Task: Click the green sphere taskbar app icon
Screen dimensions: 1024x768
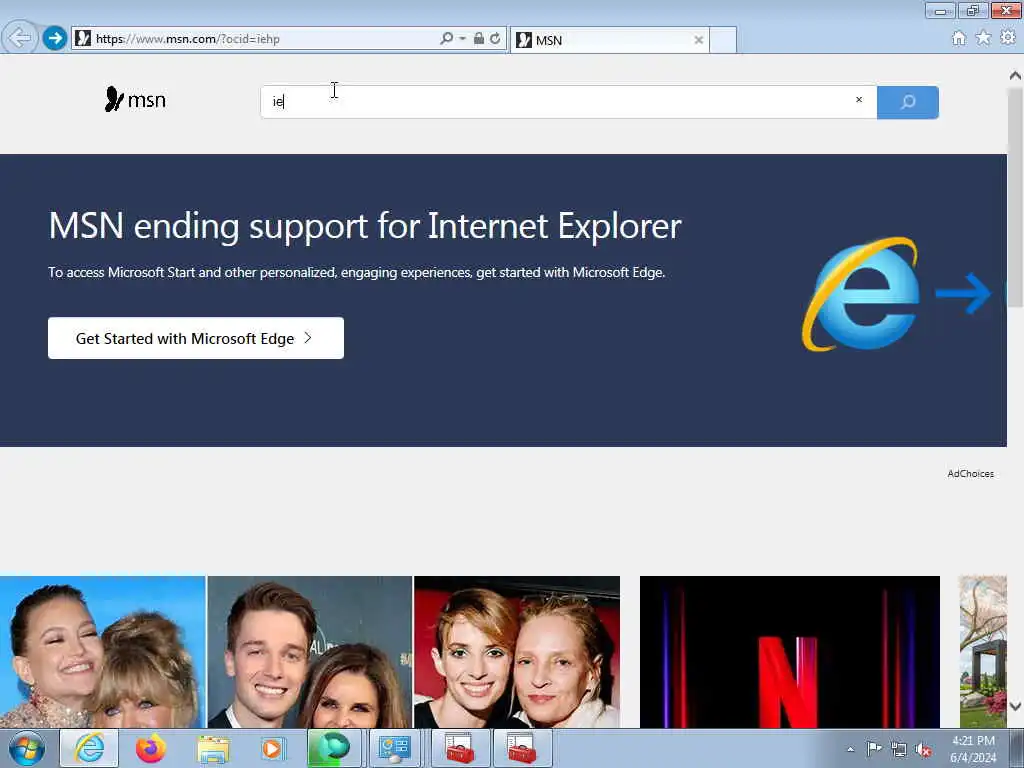Action: tap(332, 748)
